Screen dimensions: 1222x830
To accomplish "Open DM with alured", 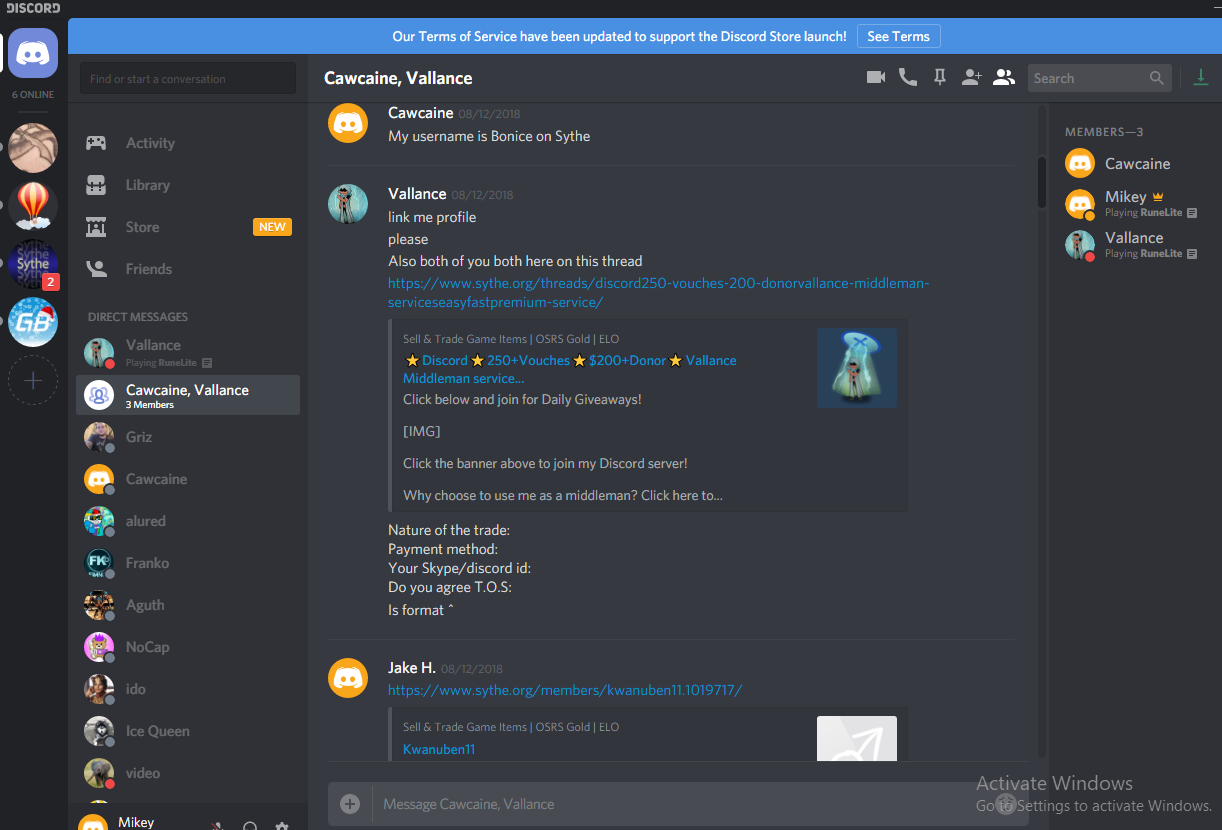I will click(188, 521).
